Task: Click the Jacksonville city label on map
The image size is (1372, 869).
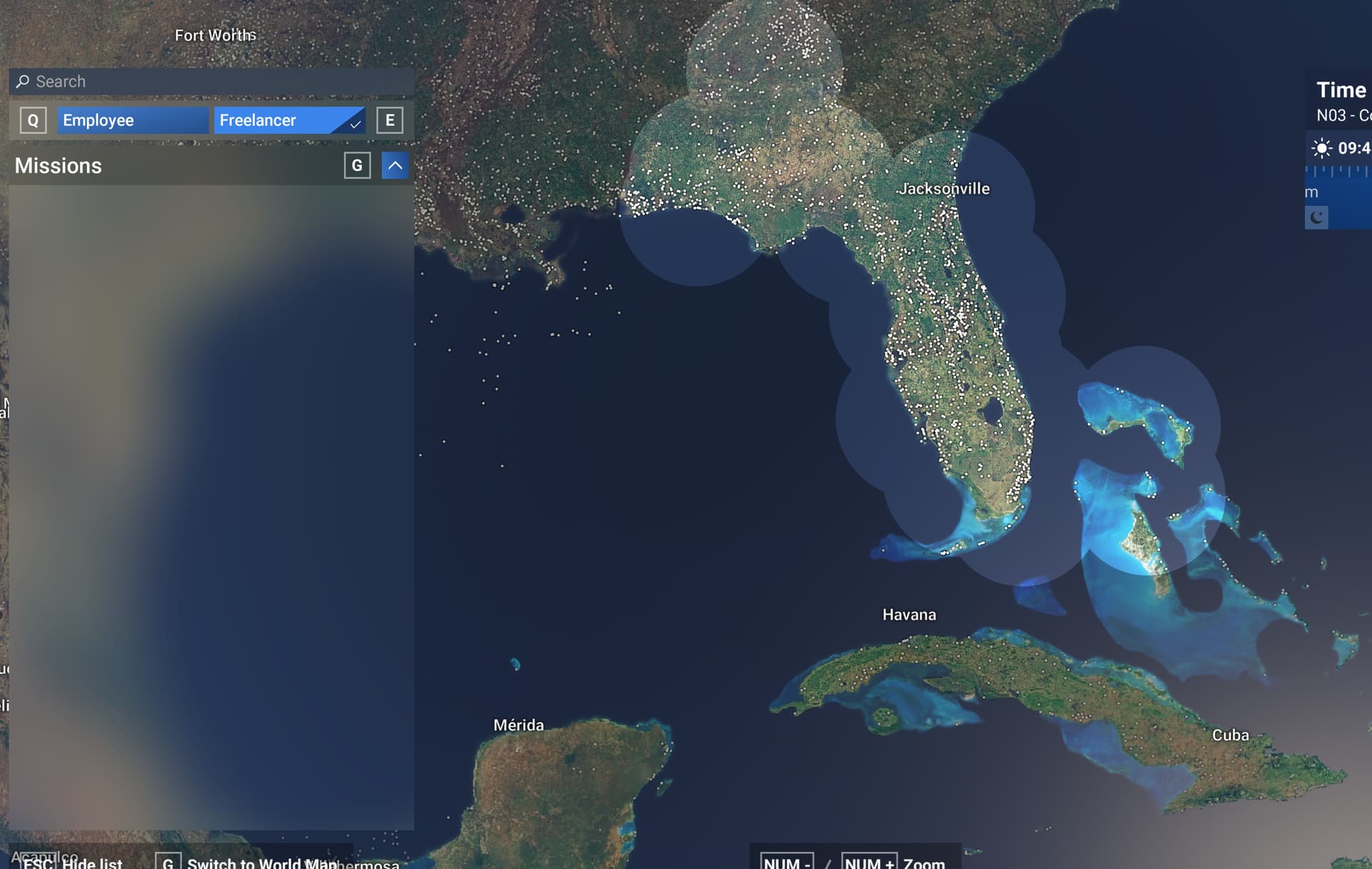Action: click(944, 189)
